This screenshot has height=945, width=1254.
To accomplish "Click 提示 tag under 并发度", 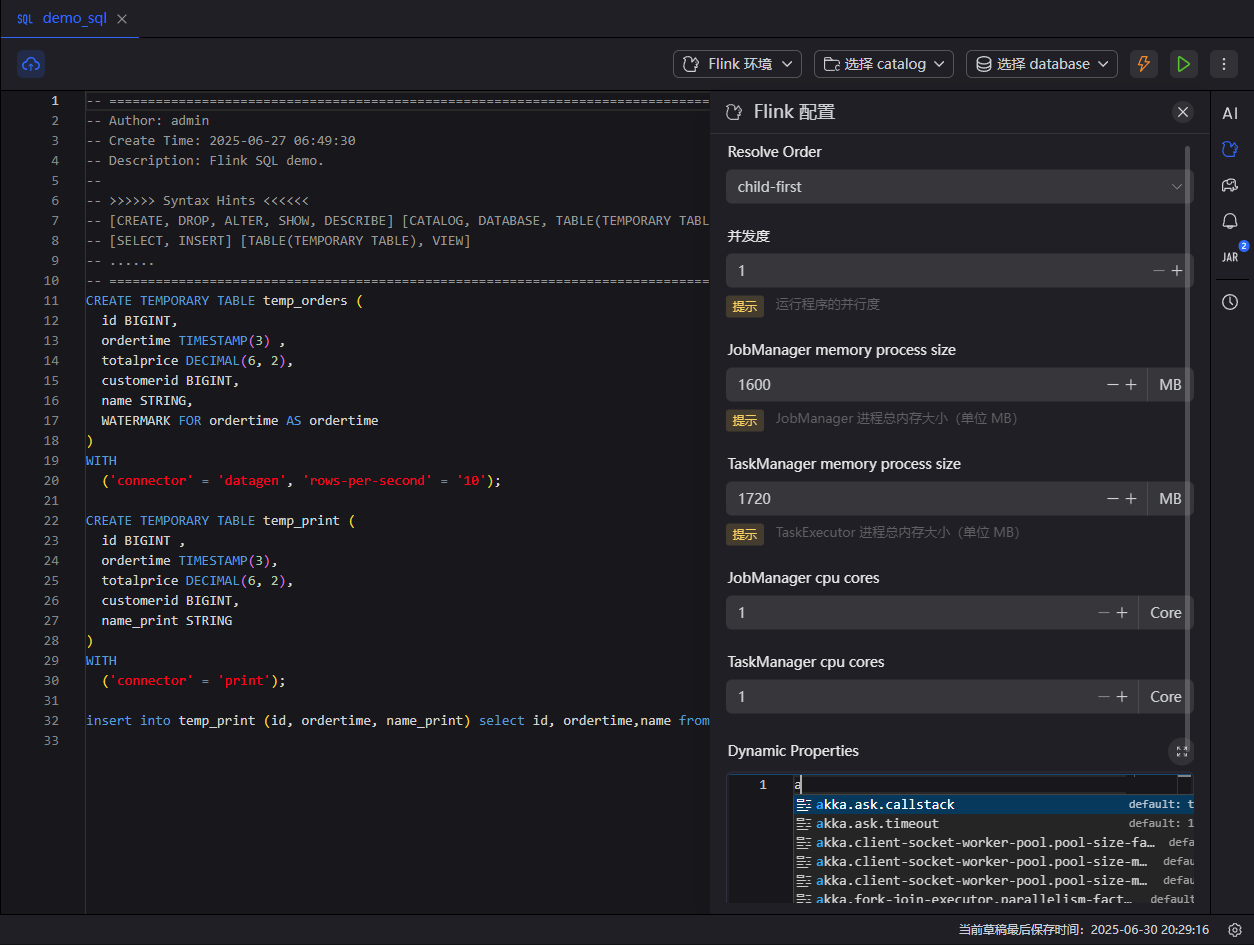I will 745,306.
